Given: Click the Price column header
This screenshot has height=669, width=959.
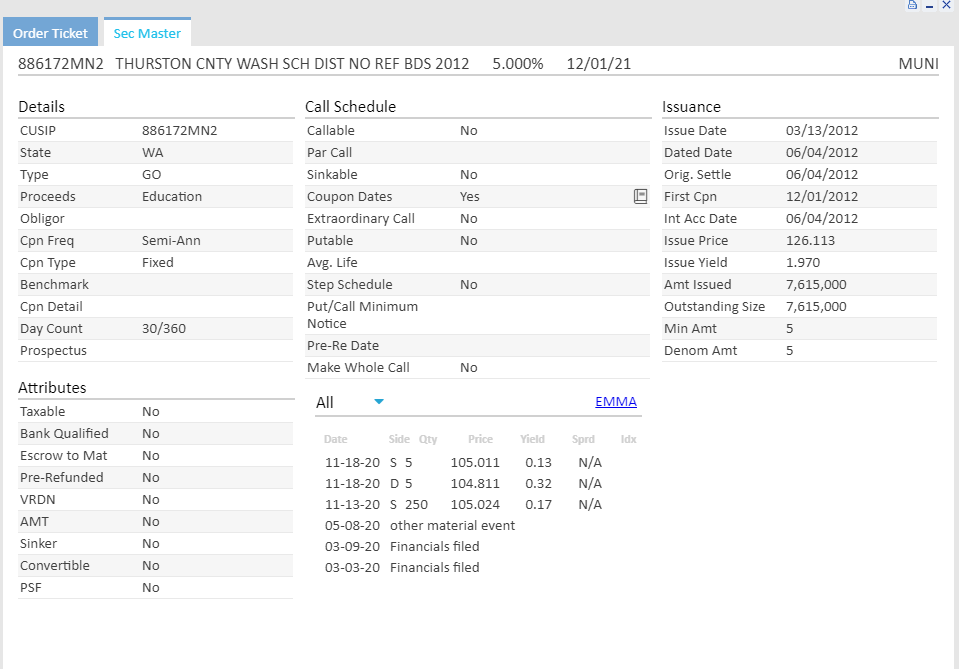Looking at the screenshot, I should click(481, 439).
